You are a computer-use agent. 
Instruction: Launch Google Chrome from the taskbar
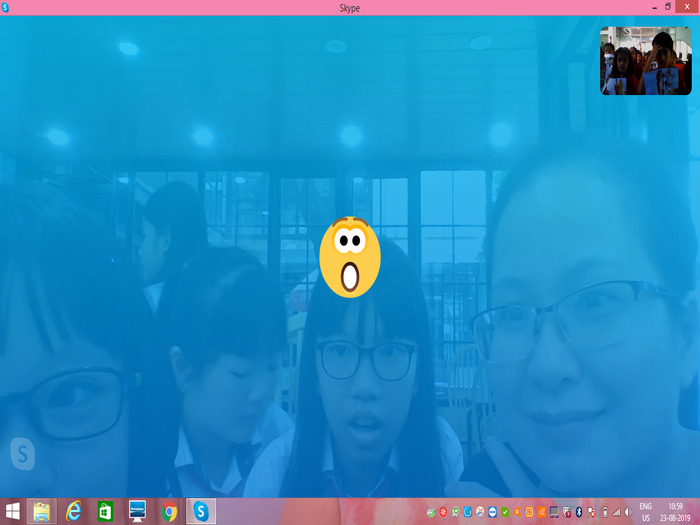coord(169,511)
